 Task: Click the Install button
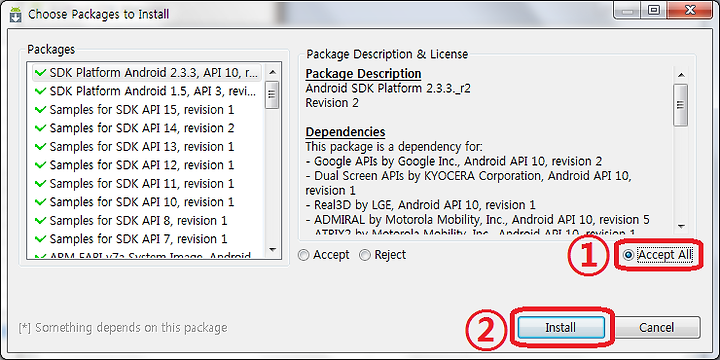561,328
